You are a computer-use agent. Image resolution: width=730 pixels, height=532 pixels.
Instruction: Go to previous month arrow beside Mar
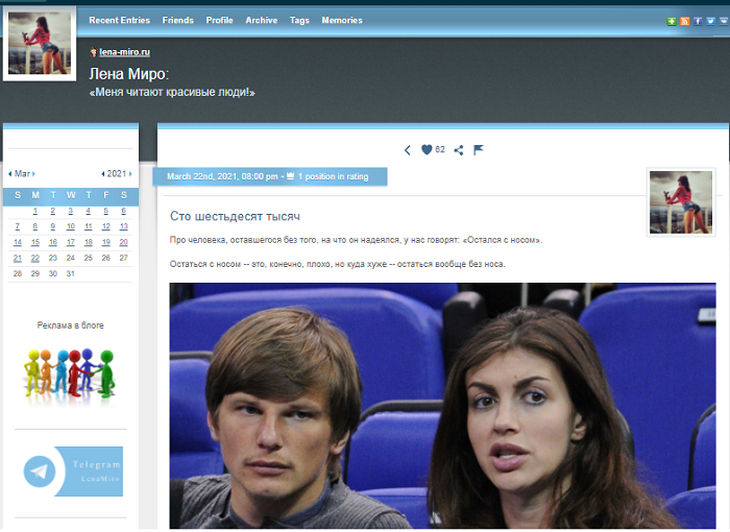pyautogui.click(x=10, y=174)
